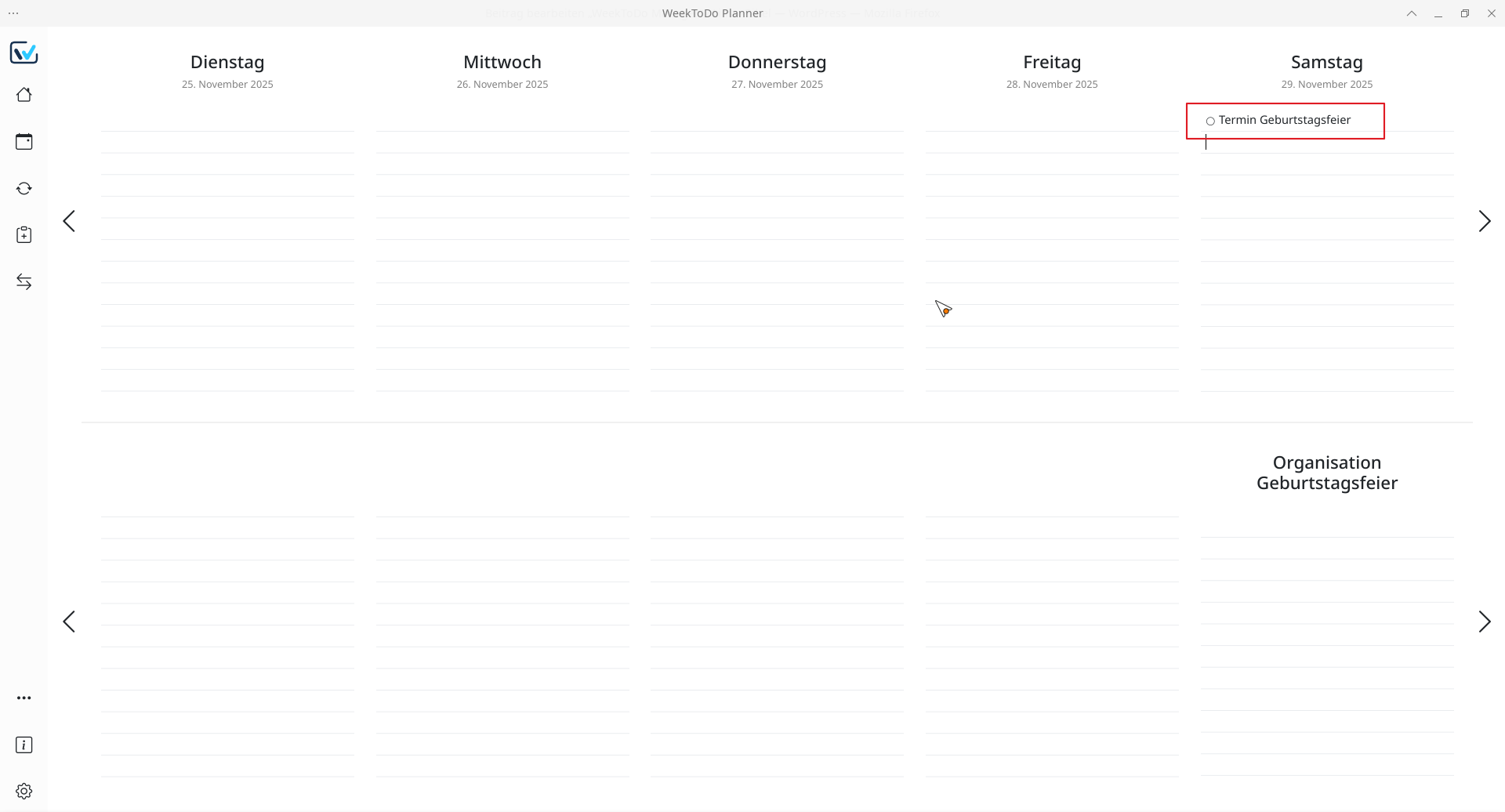
Task: Click the reorder lists arrows icon
Action: pyautogui.click(x=24, y=282)
